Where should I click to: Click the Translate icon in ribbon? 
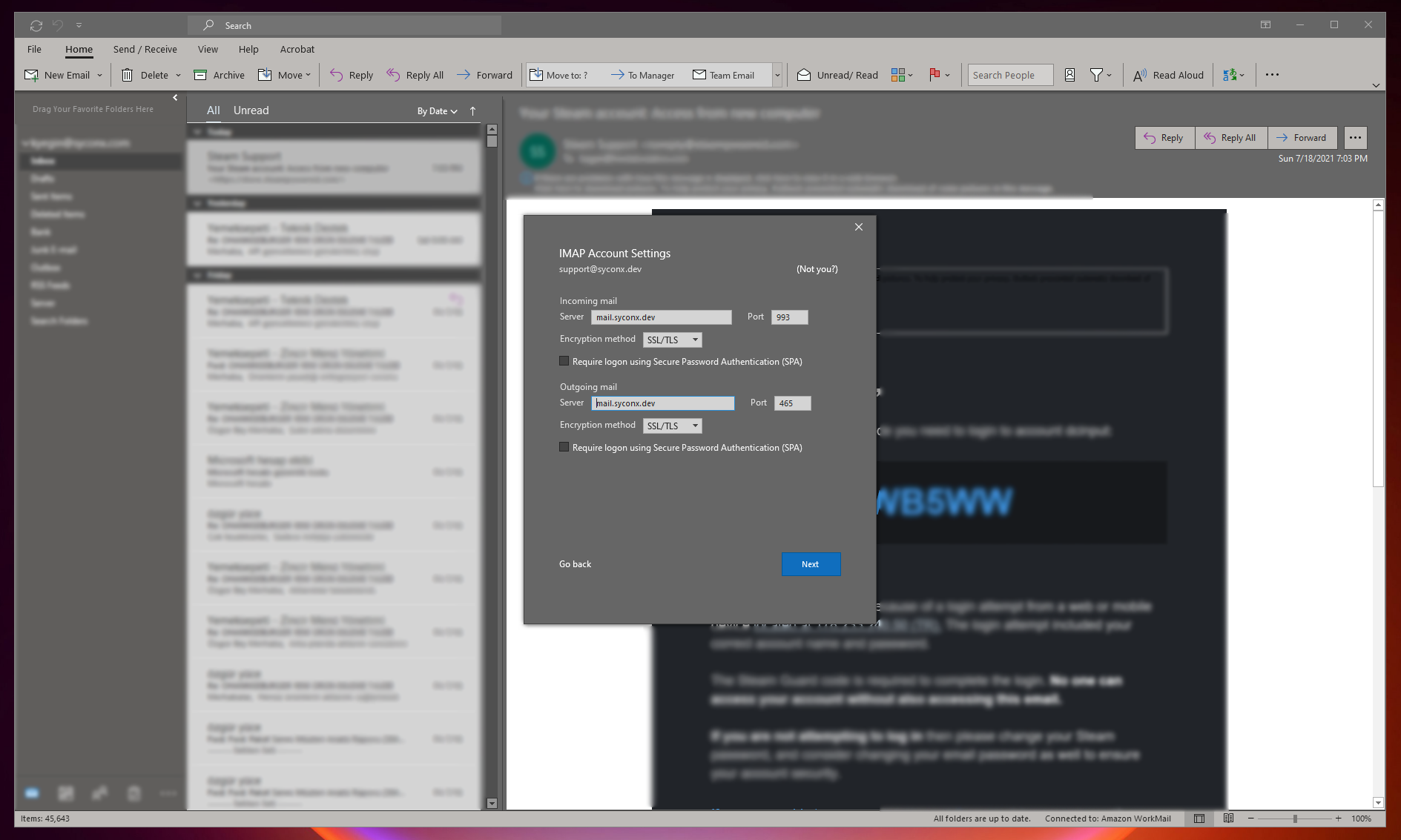click(x=1230, y=75)
